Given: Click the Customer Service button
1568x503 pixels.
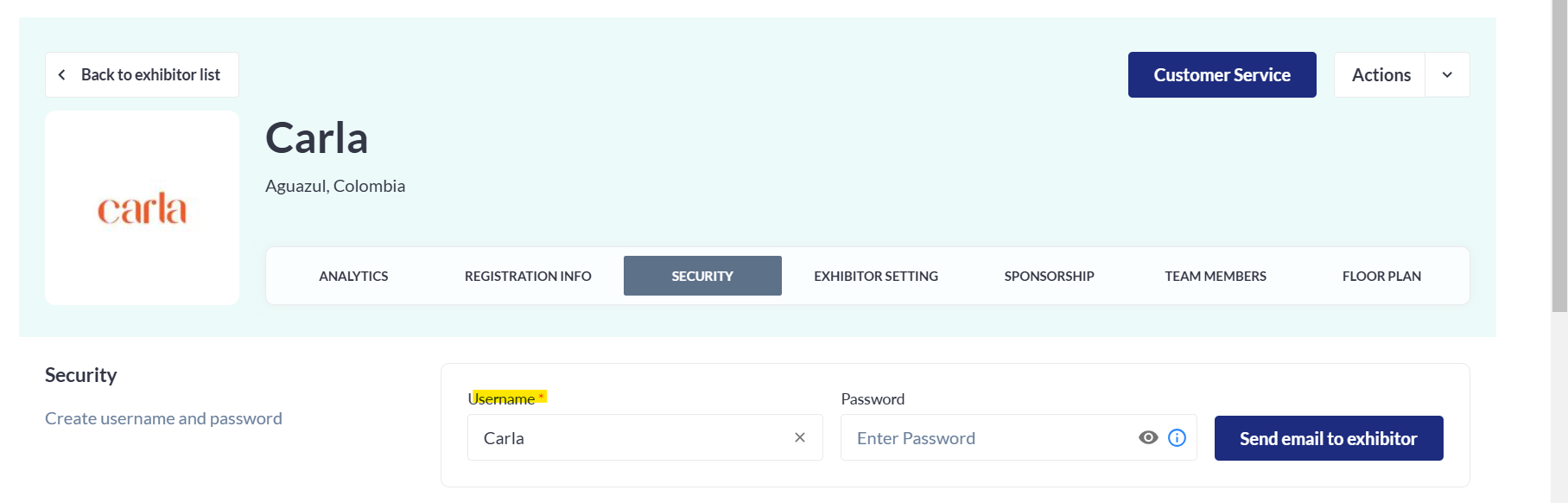Looking at the screenshot, I should (x=1222, y=75).
